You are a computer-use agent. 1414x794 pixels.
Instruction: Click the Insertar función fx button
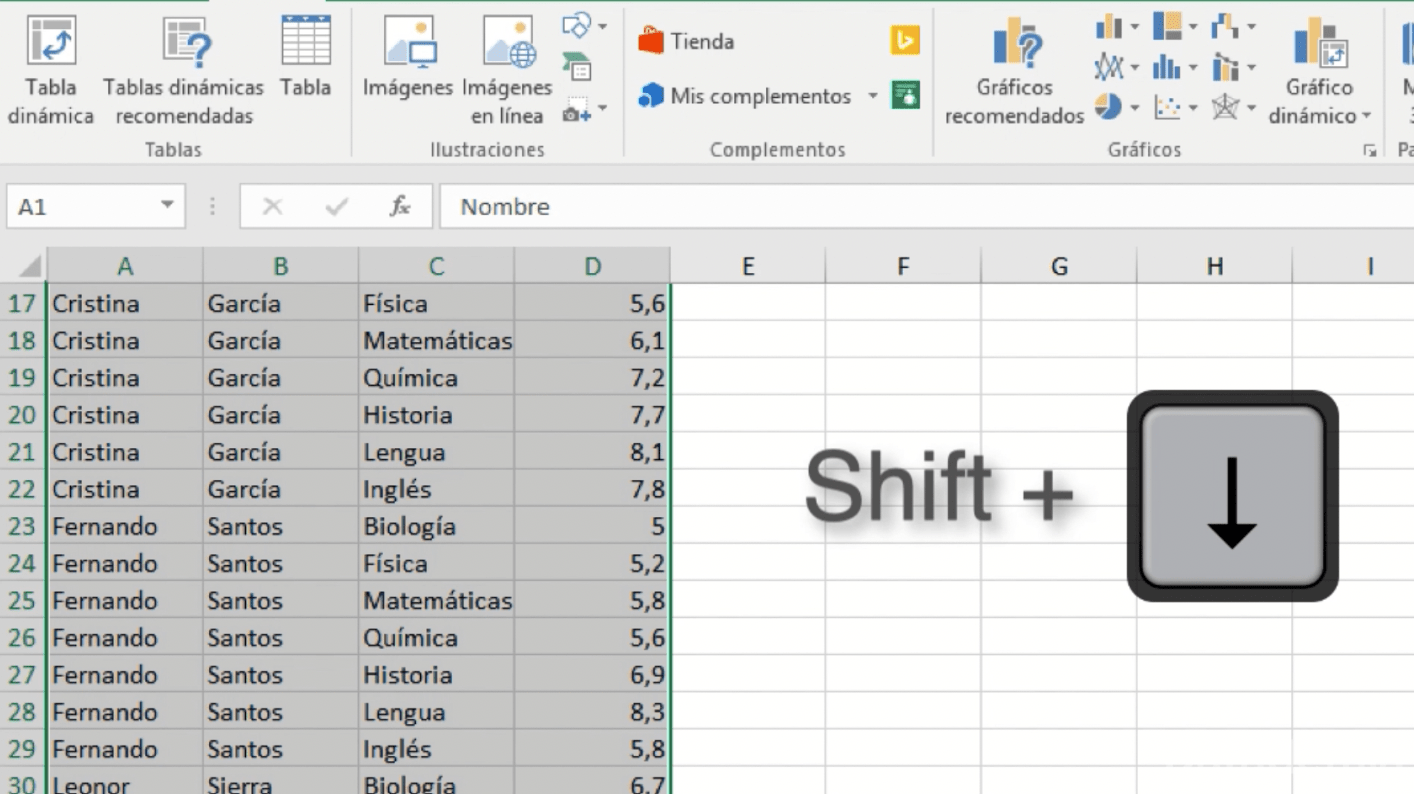(x=399, y=206)
